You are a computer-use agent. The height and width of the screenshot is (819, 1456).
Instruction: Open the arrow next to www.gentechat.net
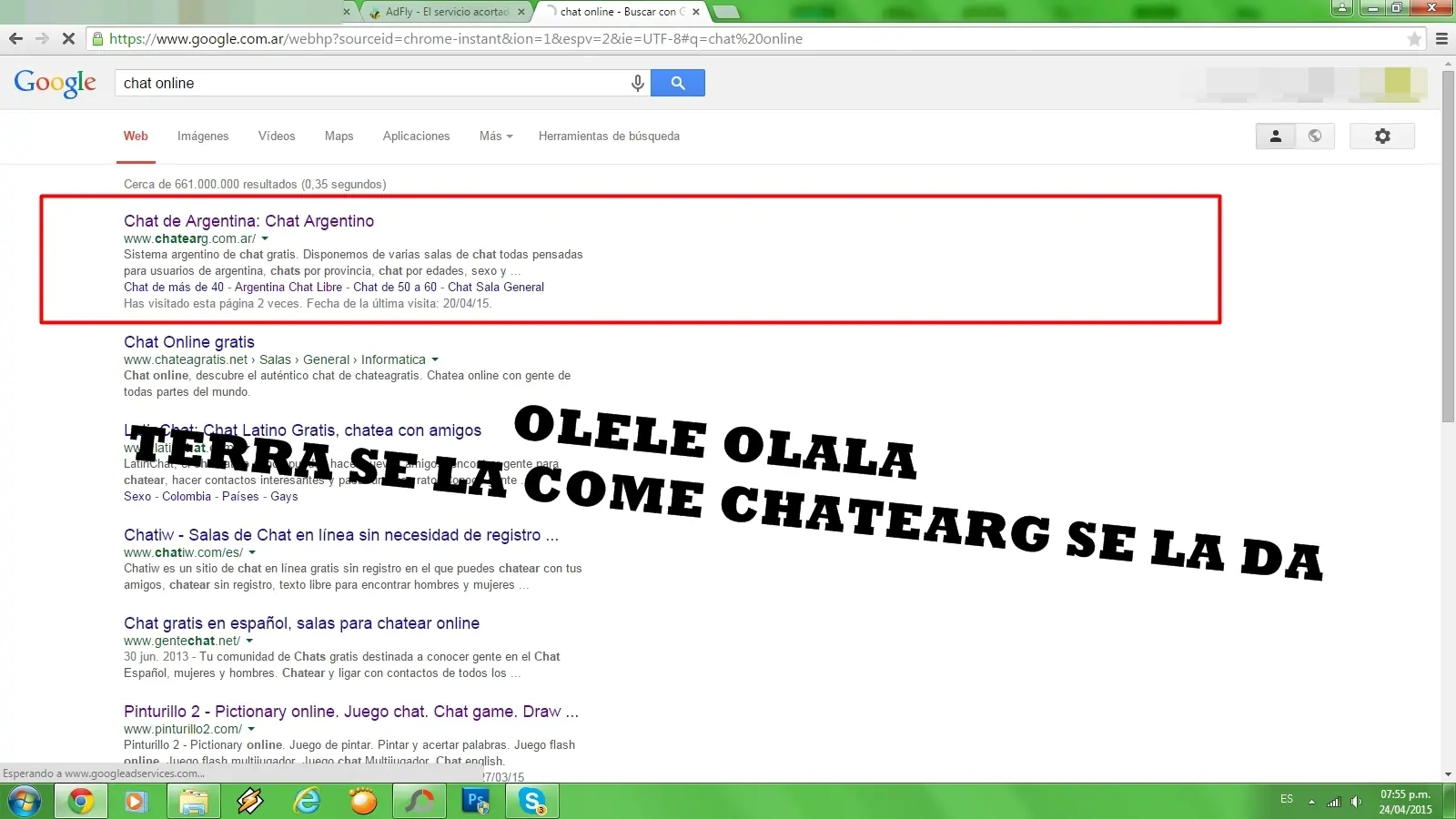(x=249, y=642)
